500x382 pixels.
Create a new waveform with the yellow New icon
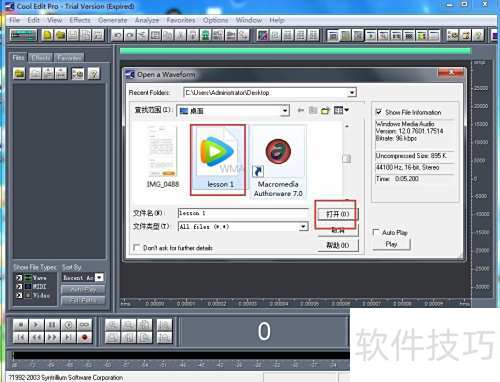48,35
